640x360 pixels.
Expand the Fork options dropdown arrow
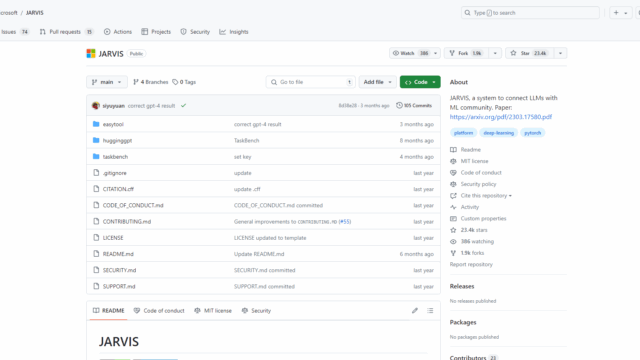pos(495,53)
